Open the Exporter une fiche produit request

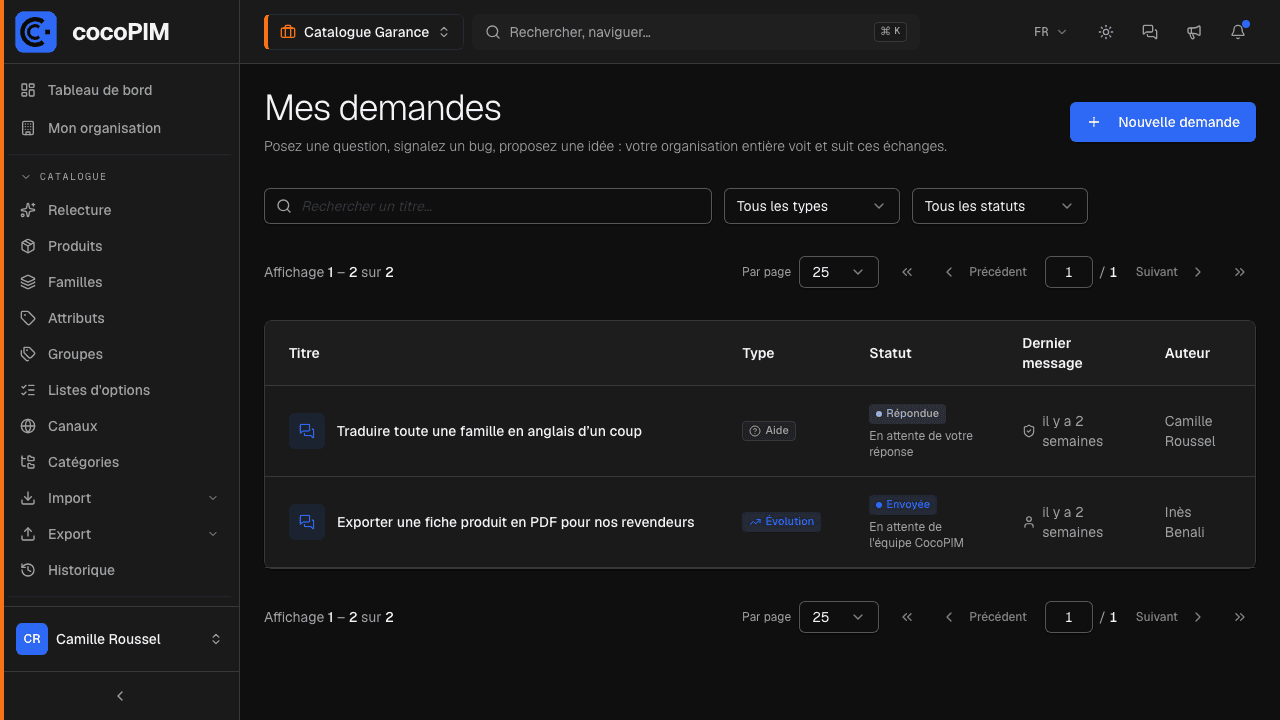click(x=515, y=522)
